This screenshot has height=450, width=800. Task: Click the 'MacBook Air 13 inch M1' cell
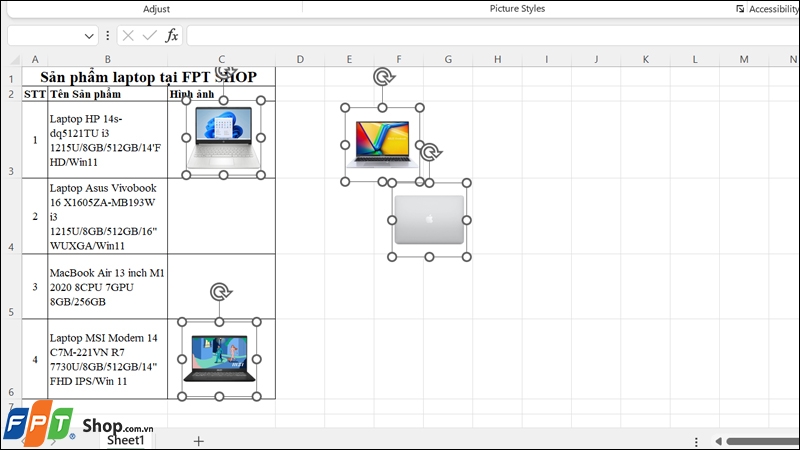(x=108, y=287)
